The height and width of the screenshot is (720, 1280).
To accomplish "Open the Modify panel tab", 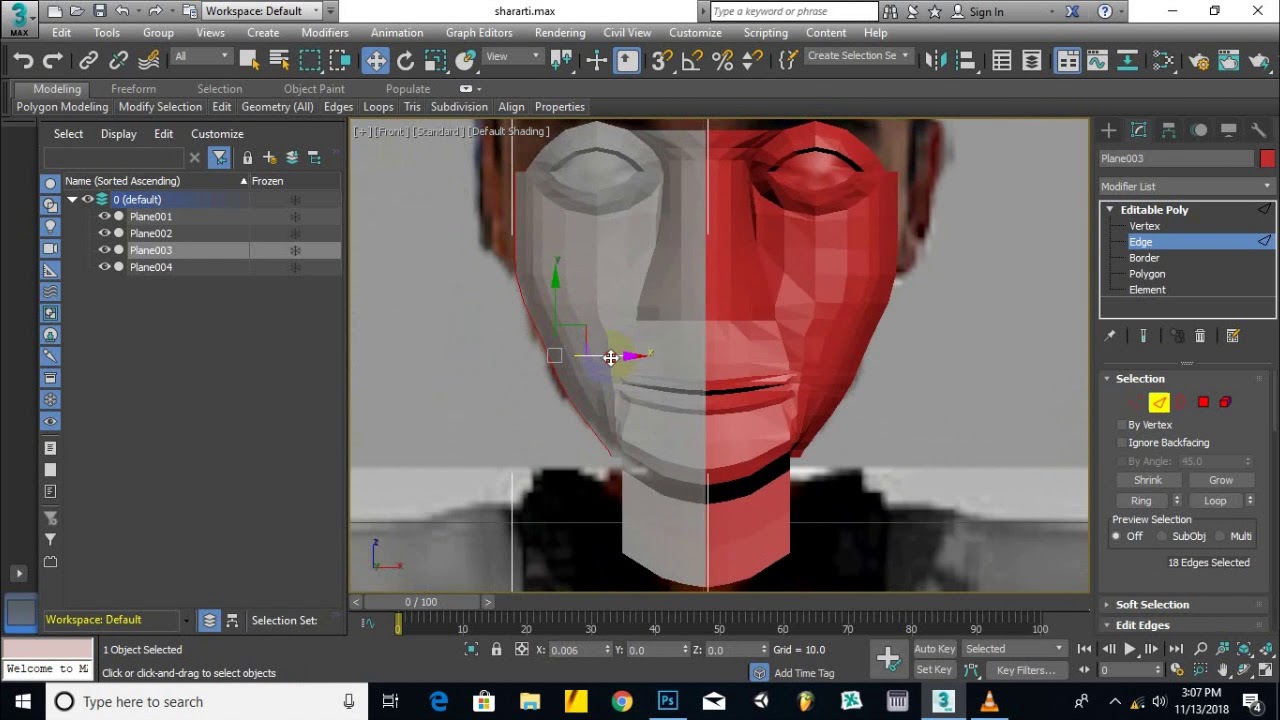I will (x=1139, y=131).
